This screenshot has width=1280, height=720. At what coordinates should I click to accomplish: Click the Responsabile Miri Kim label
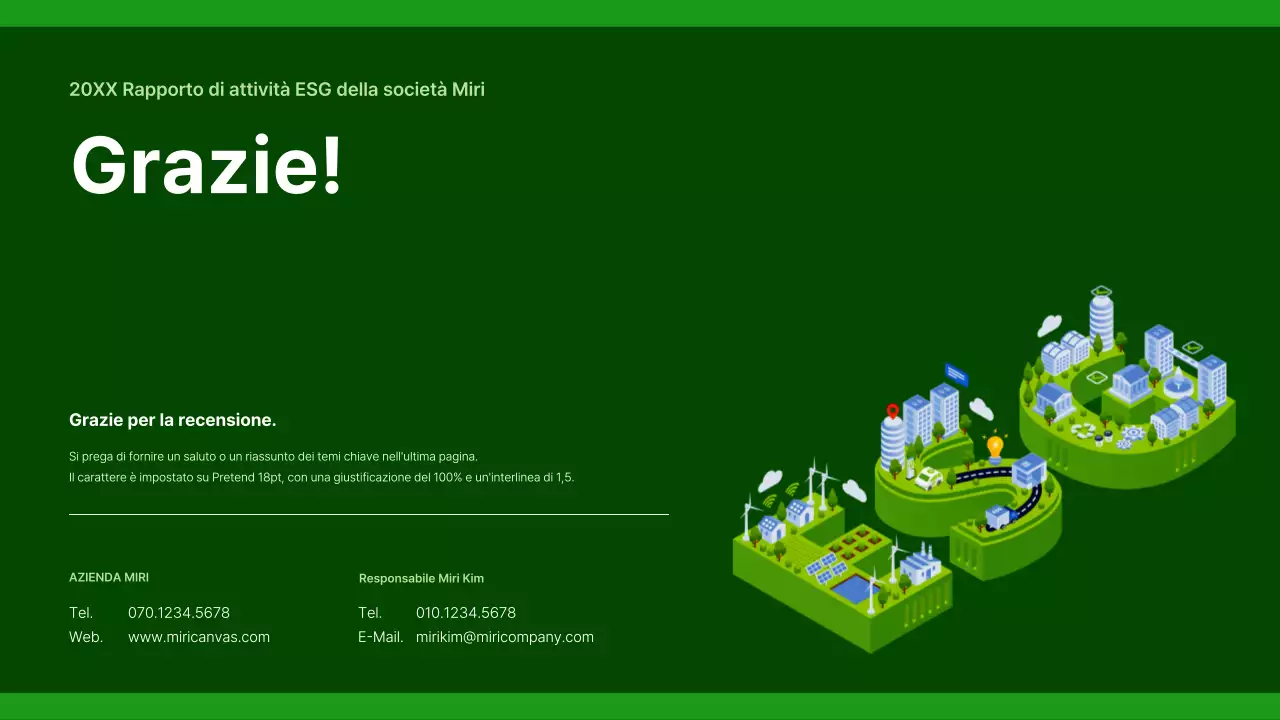pyautogui.click(x=421, y=579)
